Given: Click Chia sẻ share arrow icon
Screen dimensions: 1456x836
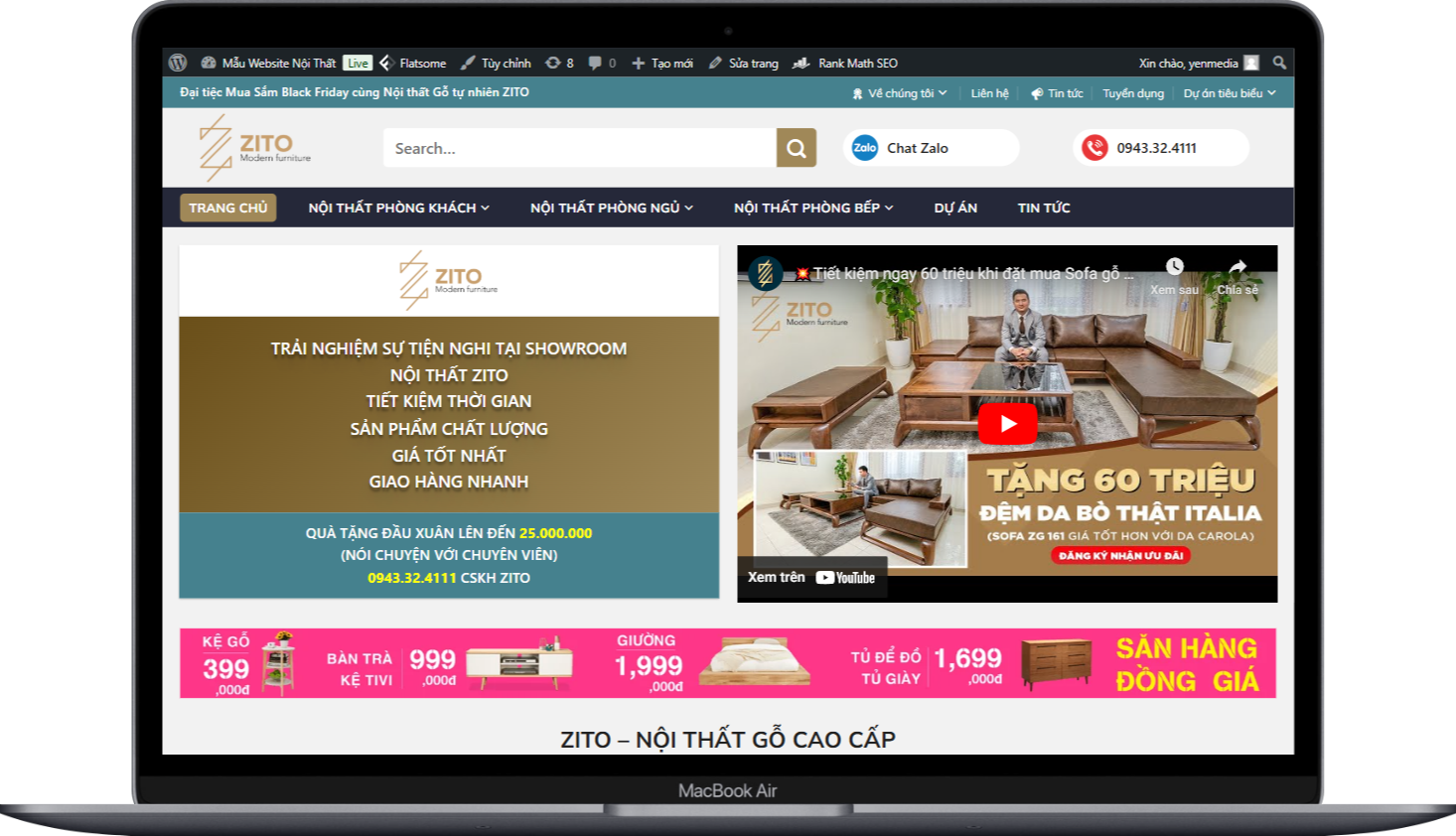Looking at the screenshot, I should [x=1238, y=266].
